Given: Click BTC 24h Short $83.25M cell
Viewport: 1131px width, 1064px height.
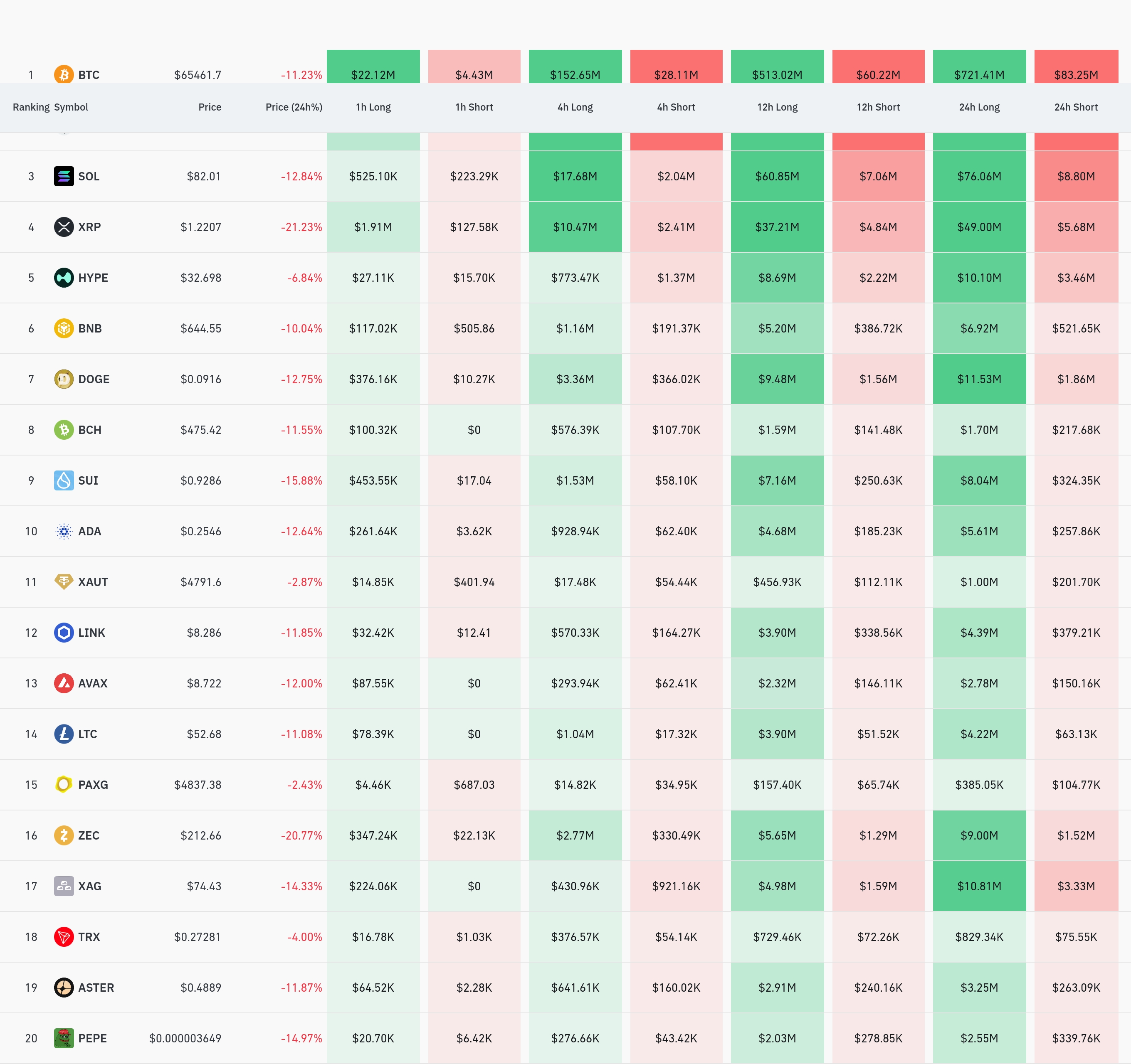Looking at the screenshot, I should 1076,71.
